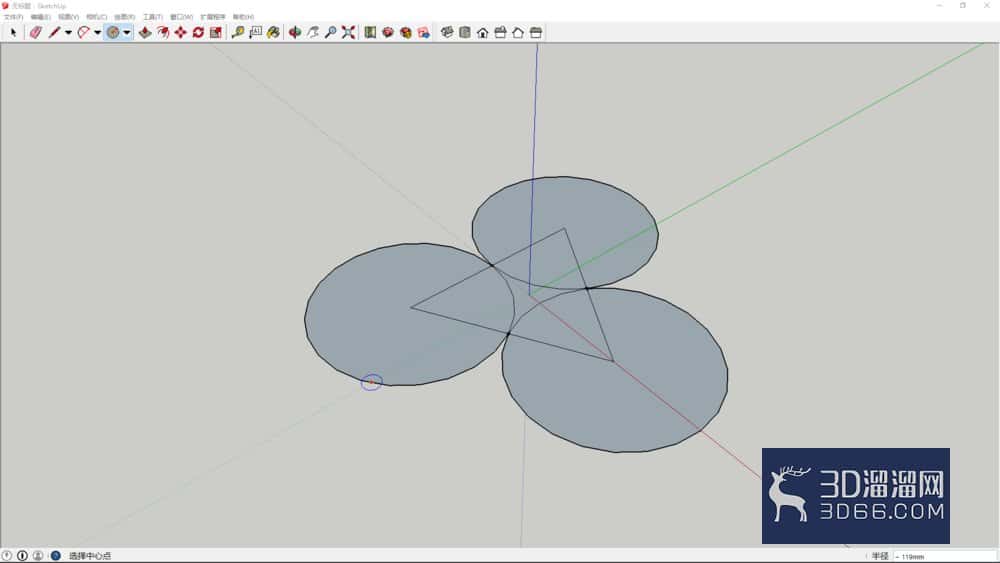The width and height of the screenshot is (1000, 563).
Task: Click the geo-location status bar icon
Action: point(7,555)
